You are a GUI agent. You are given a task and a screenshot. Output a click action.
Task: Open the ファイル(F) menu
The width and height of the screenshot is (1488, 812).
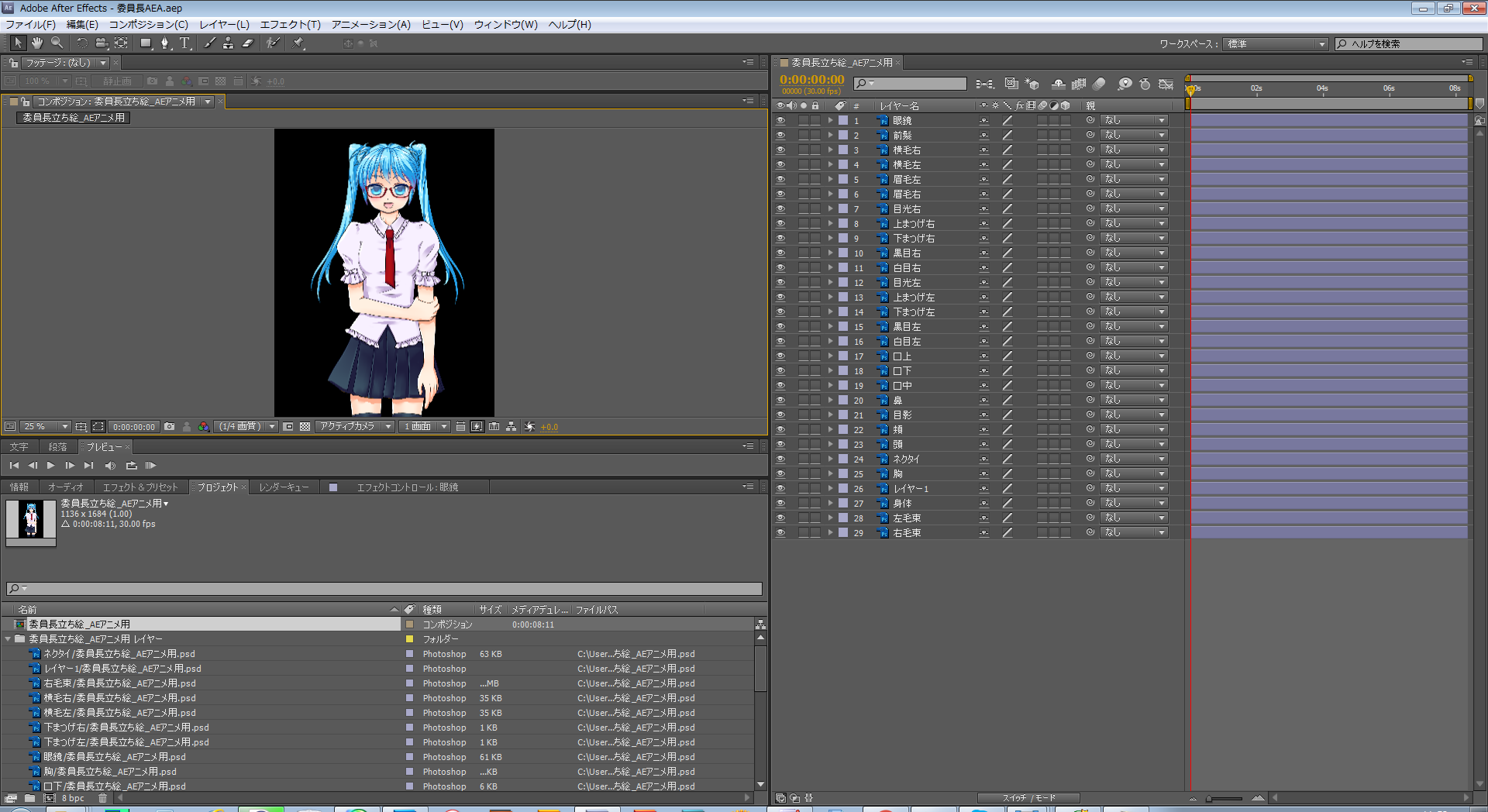point(30,25)
